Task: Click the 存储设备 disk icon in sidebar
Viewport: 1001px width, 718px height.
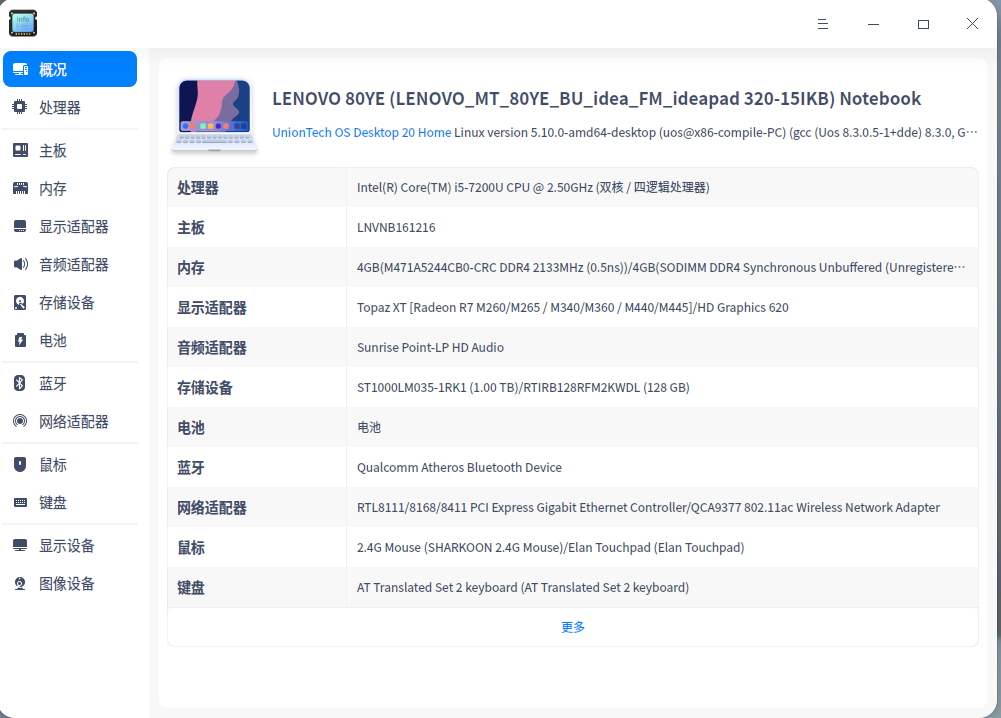Action: tap(20, 303)
